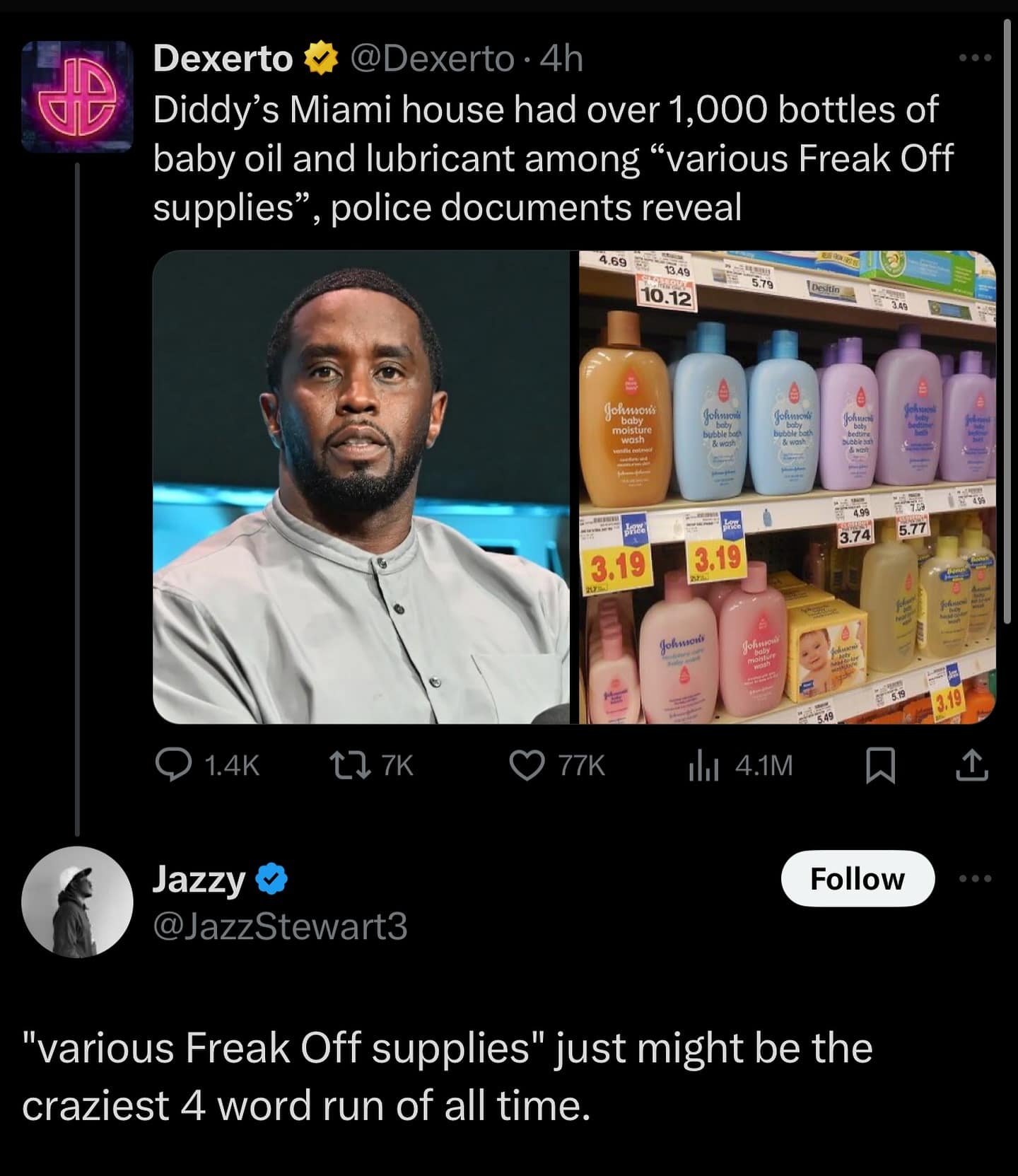Image resolution: width=1018 pixels, height=1176 pixels.
Task: Open the @JazzStewart3 handle
Action: [281, 926]
